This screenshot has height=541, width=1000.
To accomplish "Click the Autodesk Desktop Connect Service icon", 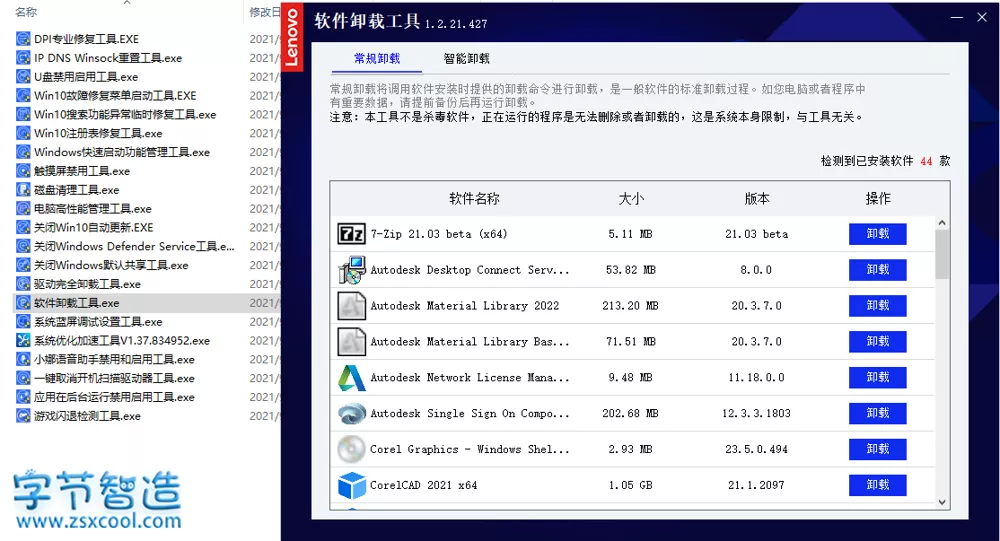I will click(351, 270).
